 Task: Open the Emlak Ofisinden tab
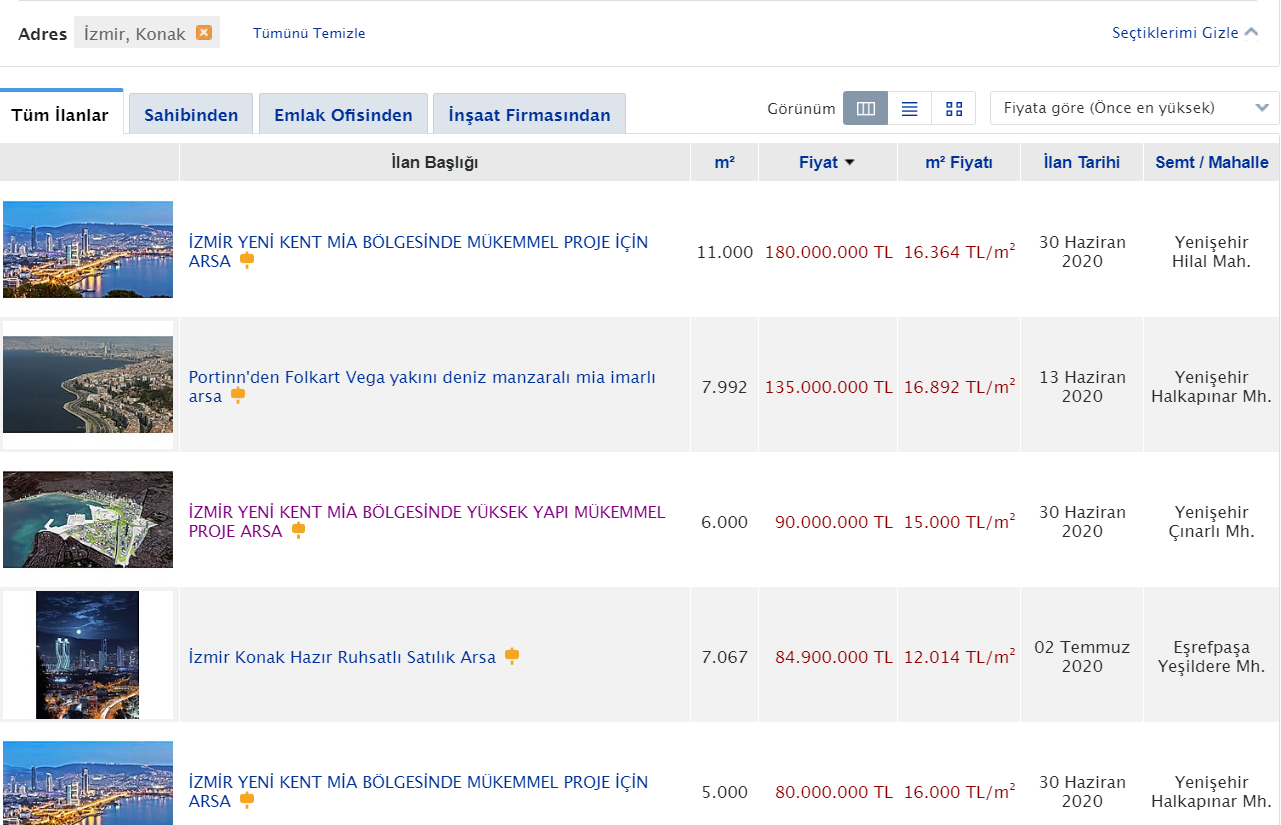(x=343, y=115)
